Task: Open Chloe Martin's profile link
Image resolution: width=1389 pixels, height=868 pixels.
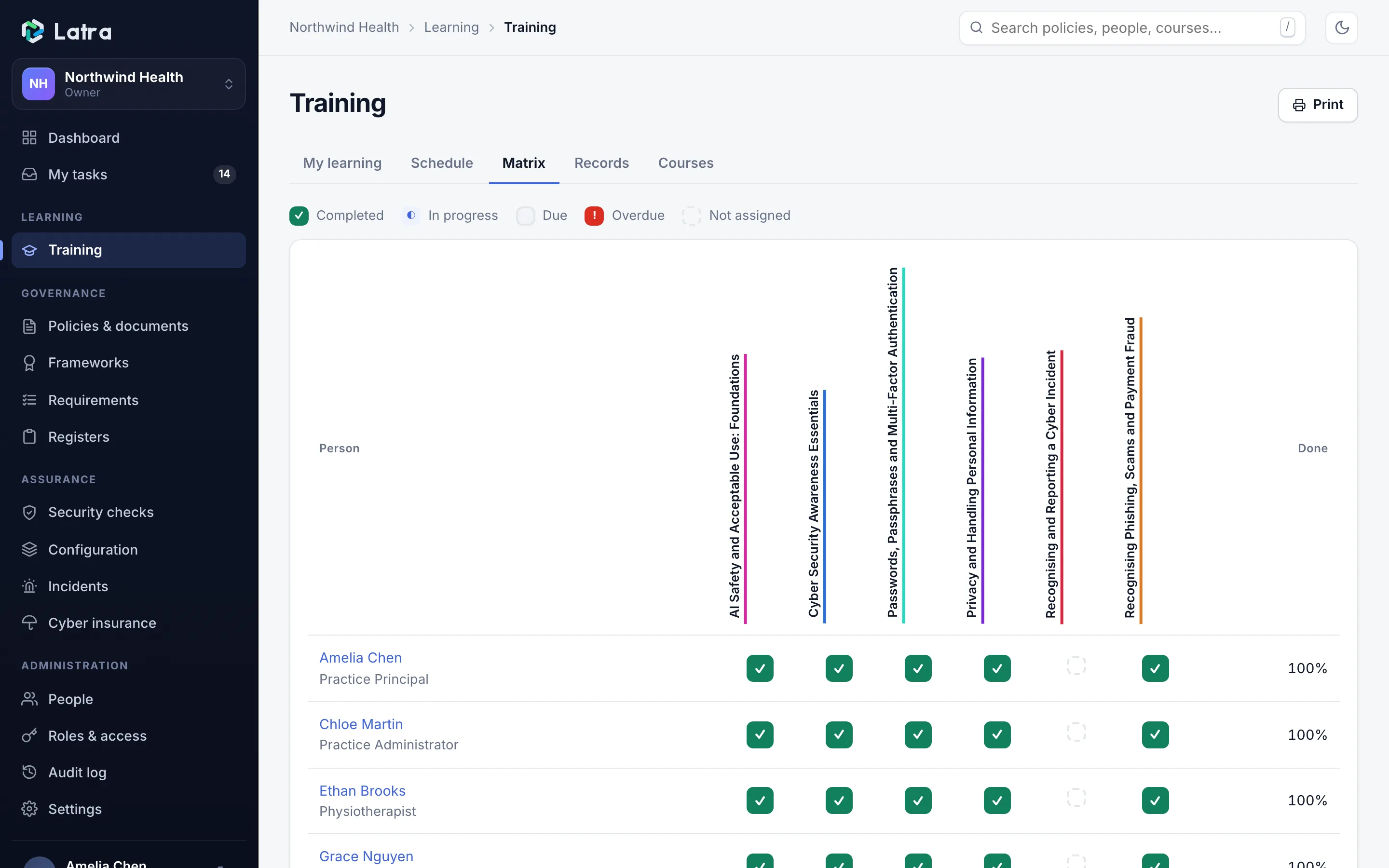Action: [x=361, y=724]
